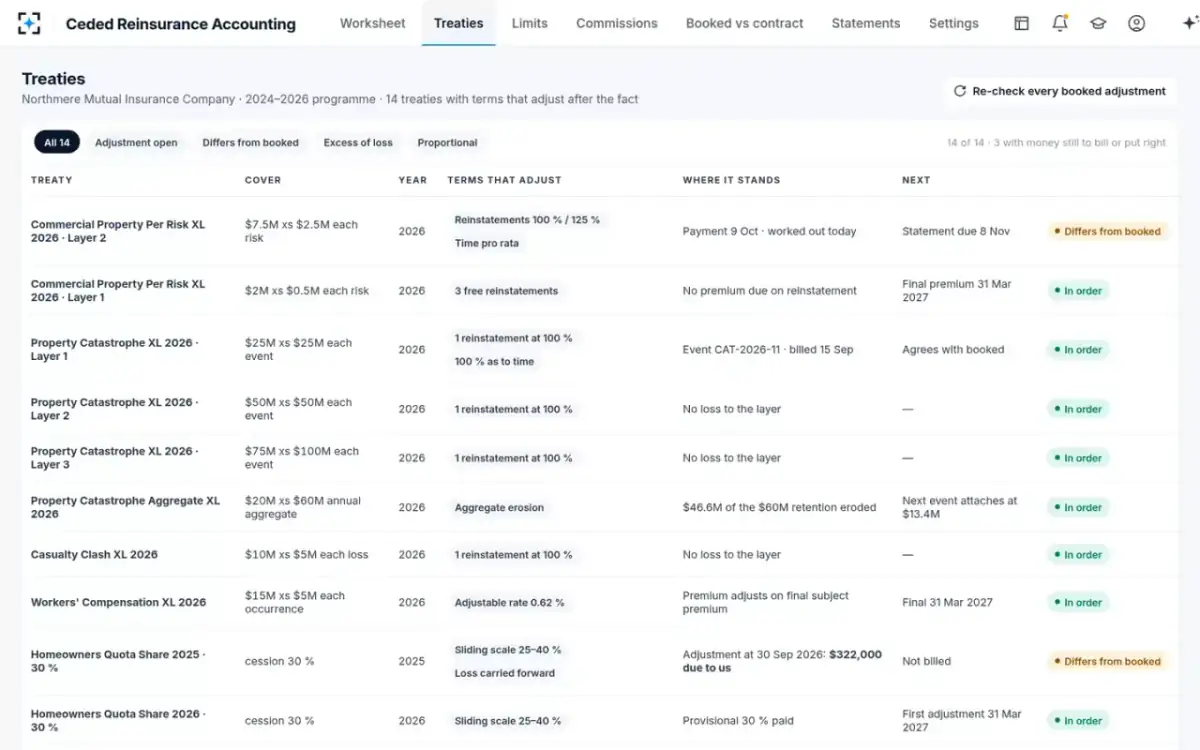Click Differs from booked badge for Layer 2

tap(1107, 231)
